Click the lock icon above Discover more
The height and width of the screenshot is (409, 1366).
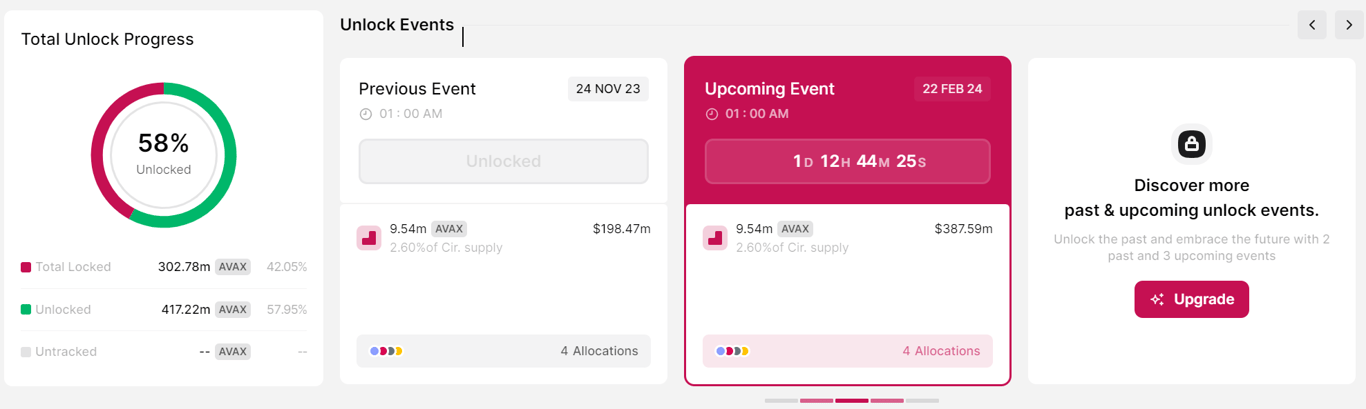[x=1191, y=144]
